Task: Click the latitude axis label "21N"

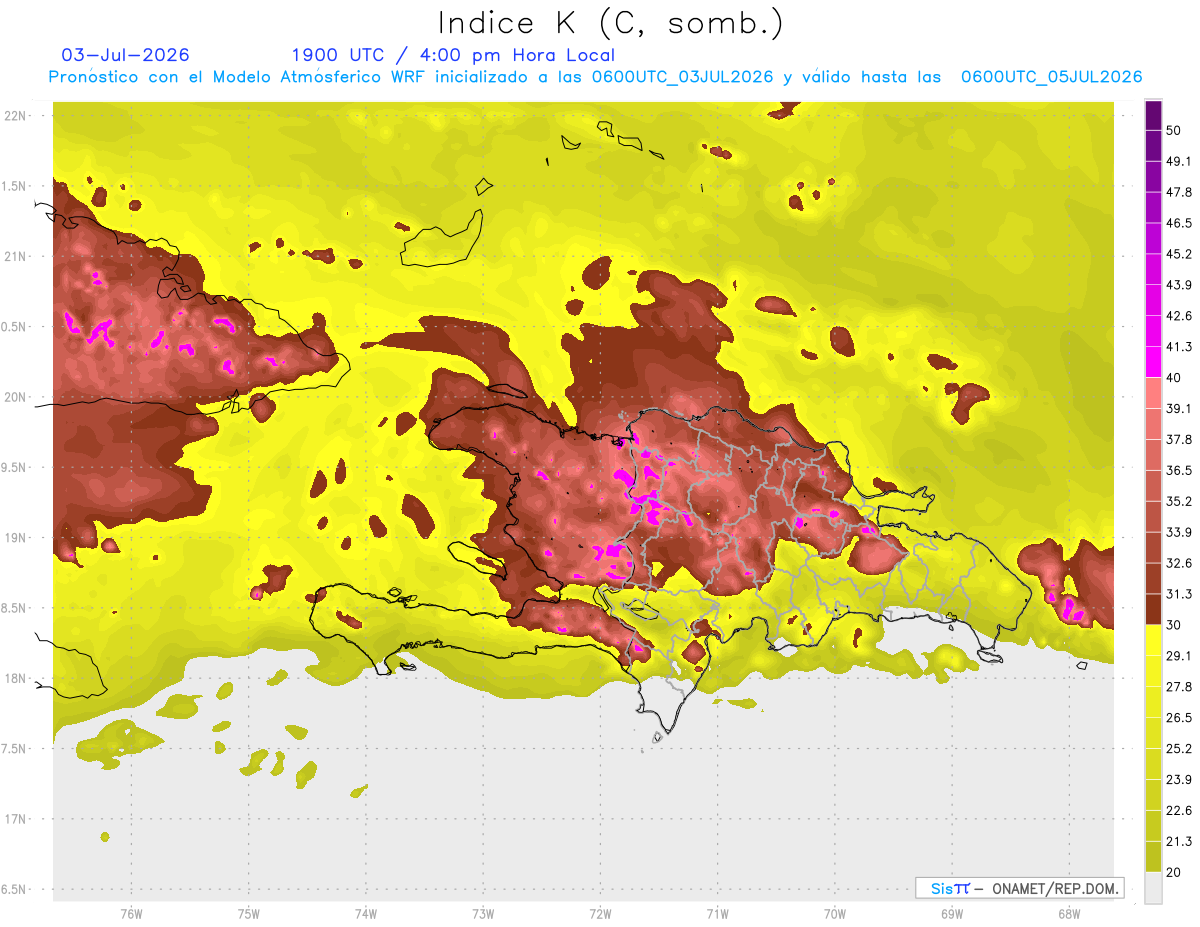Action: pyautogui.click(x=16, y=256)
